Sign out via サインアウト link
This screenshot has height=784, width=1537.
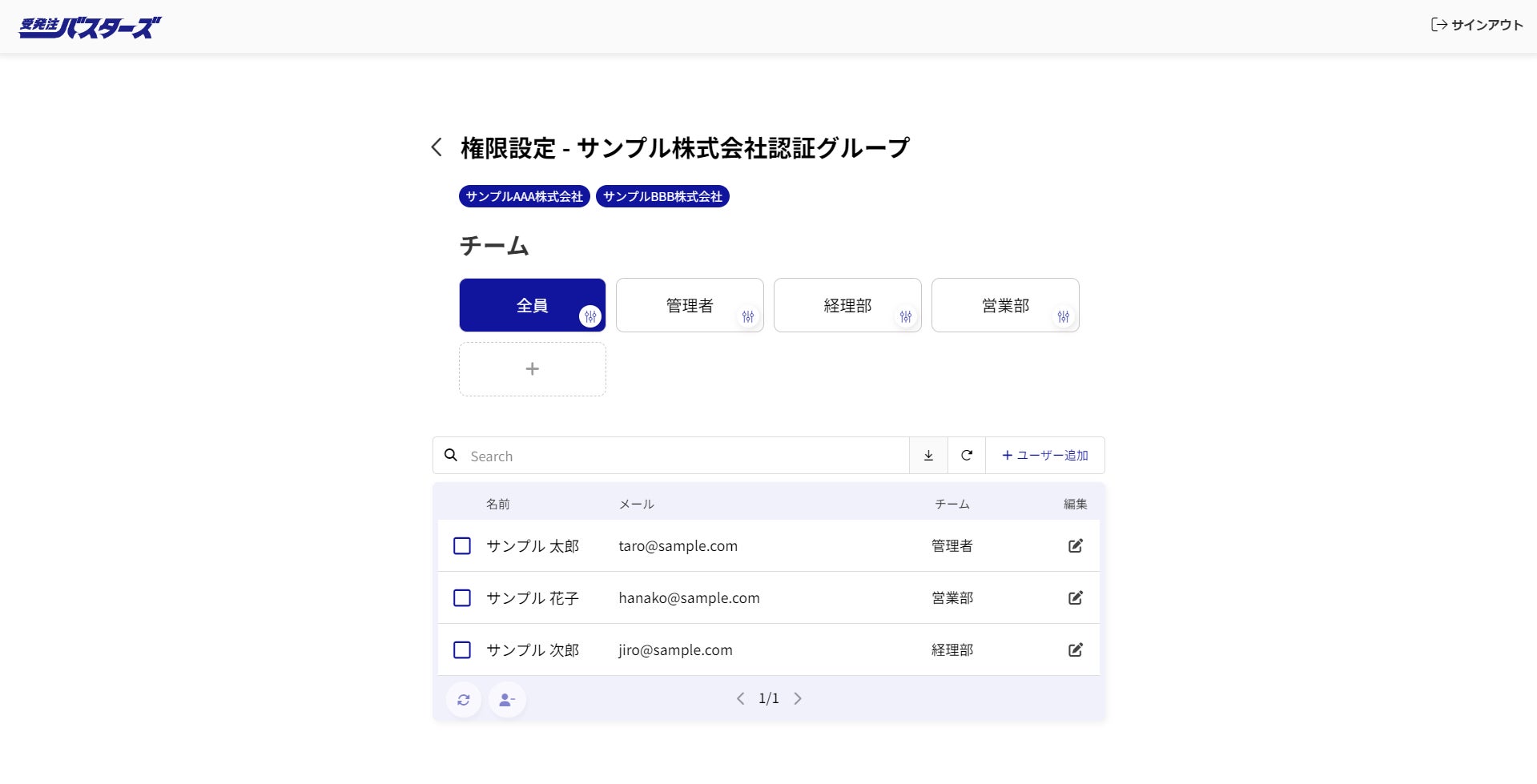point(1477,25)
